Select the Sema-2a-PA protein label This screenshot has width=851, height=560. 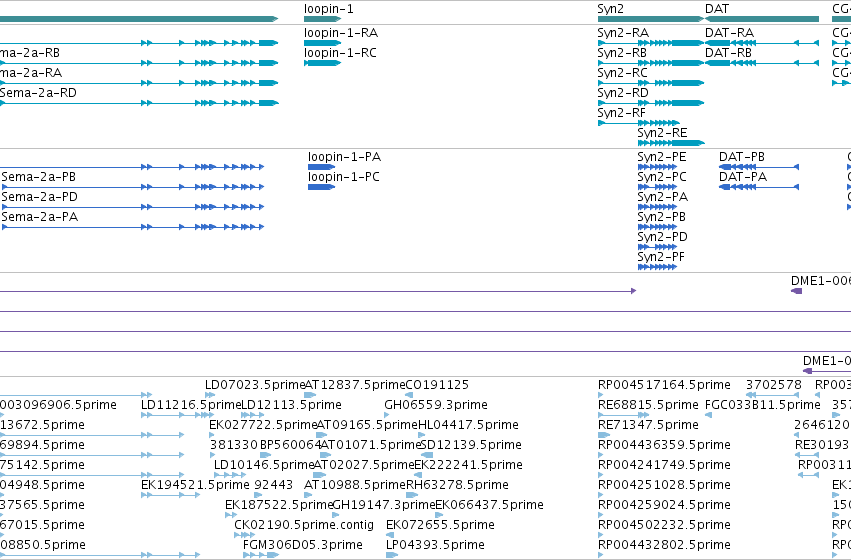40,217
